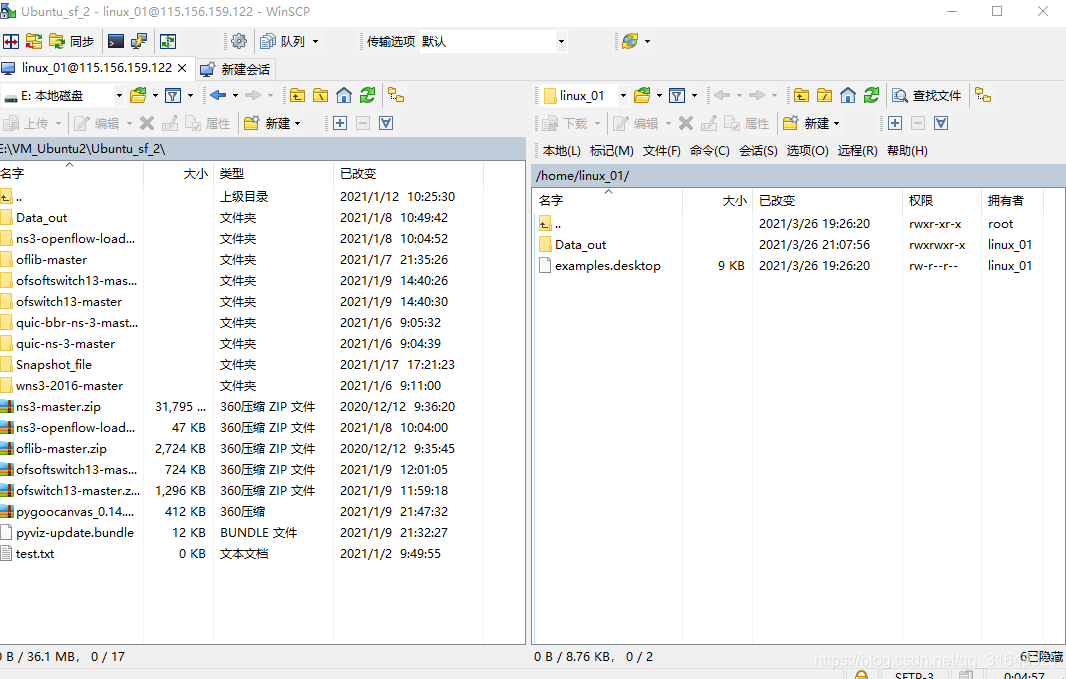Viewport: 1066px width, 679px height.
Task: Click the local 新建 new button
Action: click(272, 124)
